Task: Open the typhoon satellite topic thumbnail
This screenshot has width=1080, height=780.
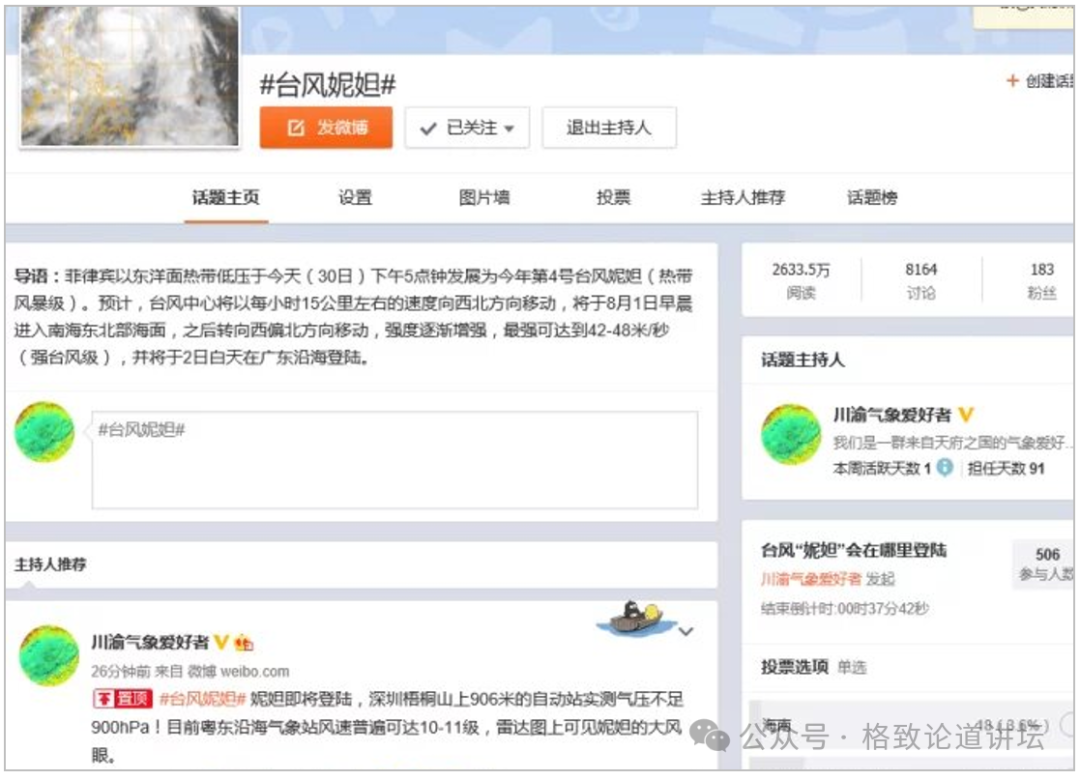Action: point(129,76)
